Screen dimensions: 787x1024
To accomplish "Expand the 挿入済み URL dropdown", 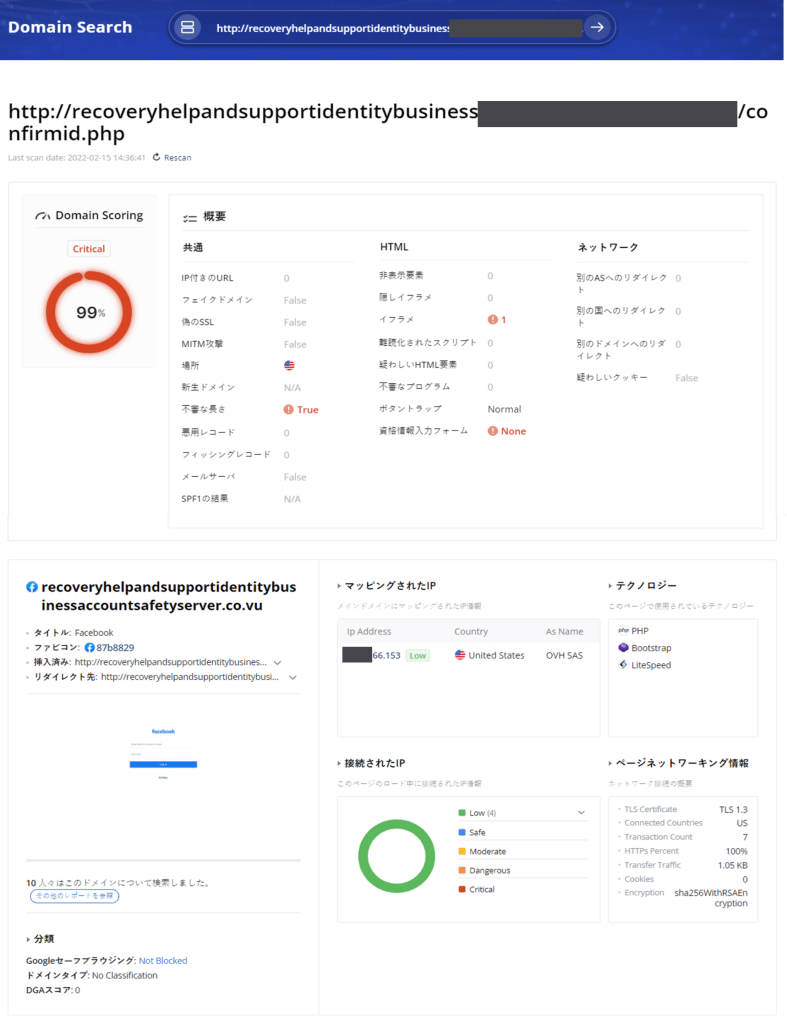I will [278, 662].
